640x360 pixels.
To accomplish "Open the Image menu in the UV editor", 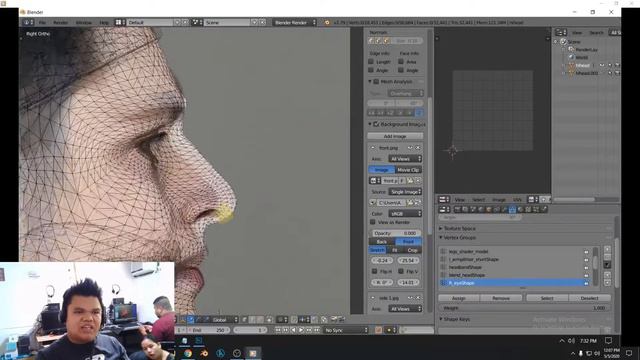I will pyautogui.click(x=499, y=200).
